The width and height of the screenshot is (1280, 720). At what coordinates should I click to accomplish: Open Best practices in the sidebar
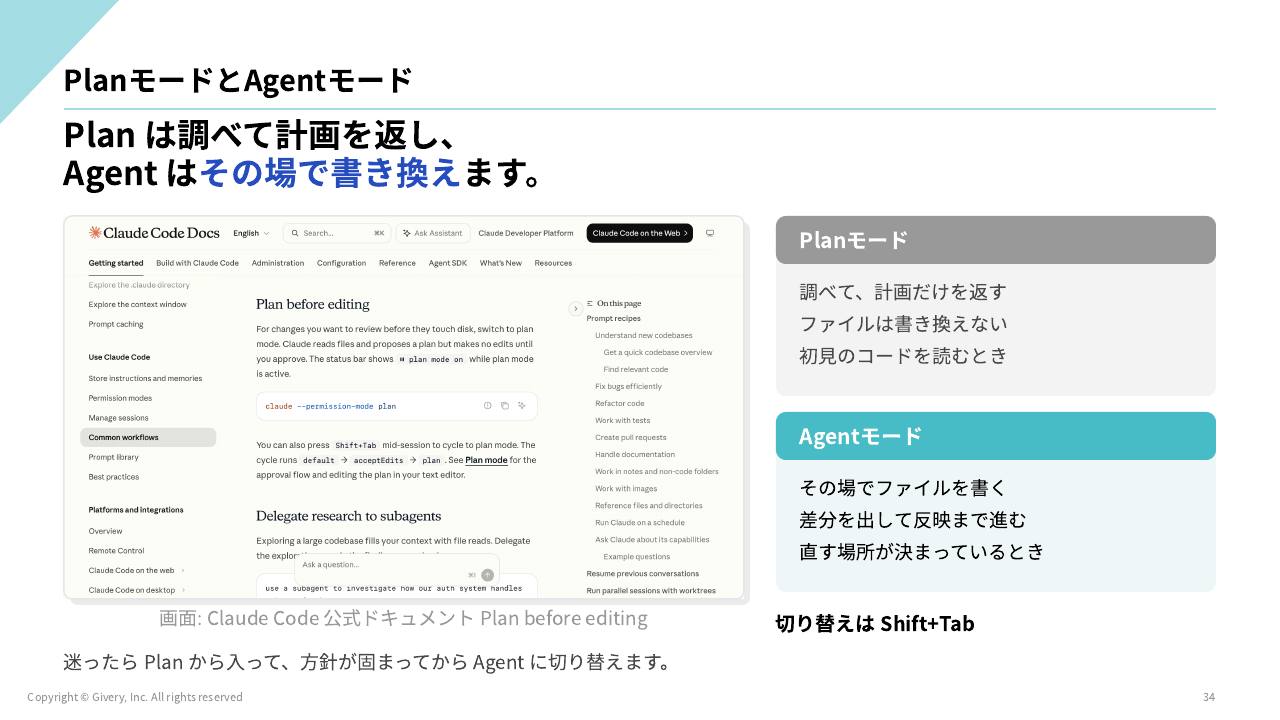tap(114, 477)
